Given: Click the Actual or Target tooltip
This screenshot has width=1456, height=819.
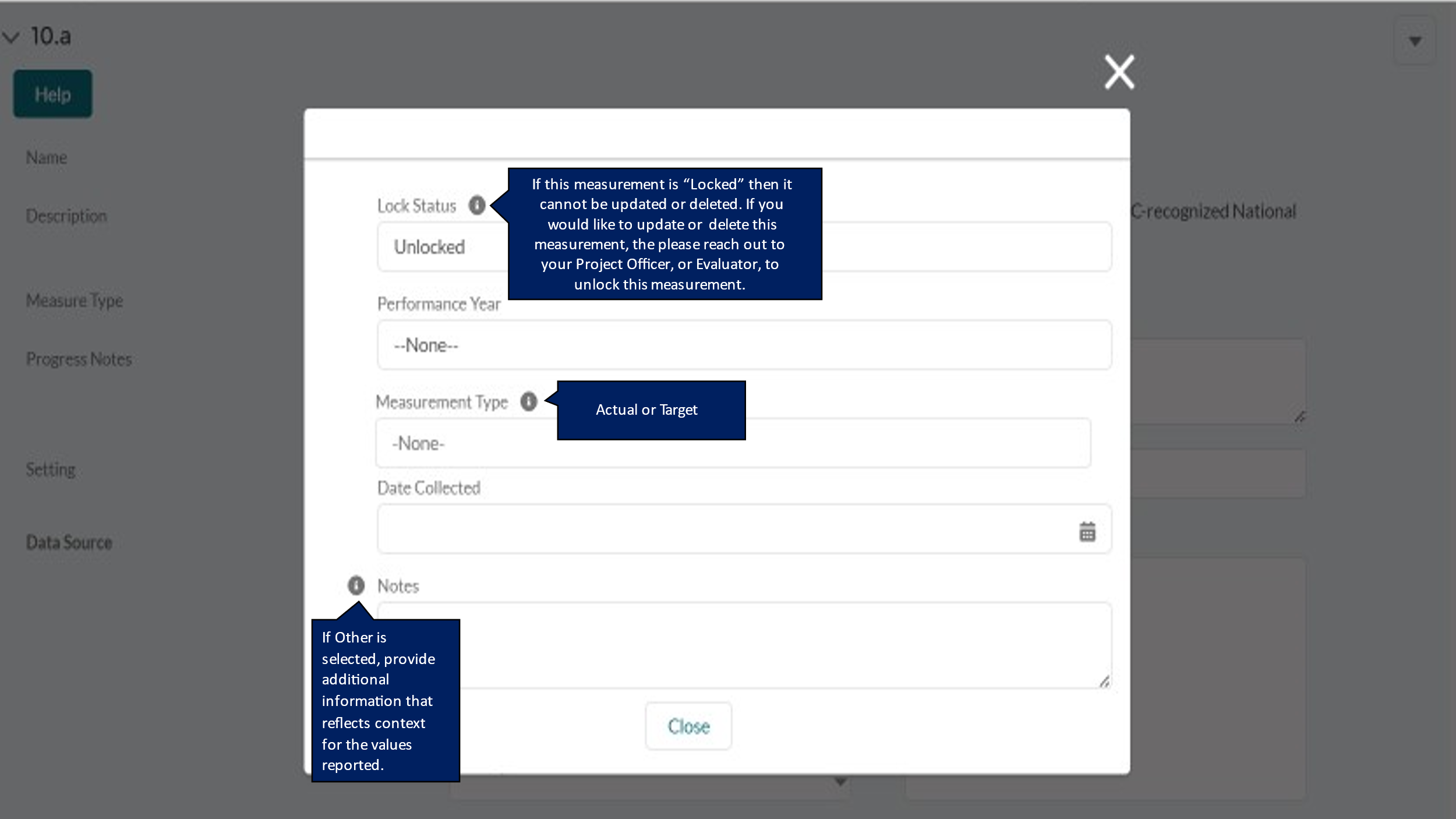Looking at the screenshot, I should pyautogui.click(x=651, y=410).
